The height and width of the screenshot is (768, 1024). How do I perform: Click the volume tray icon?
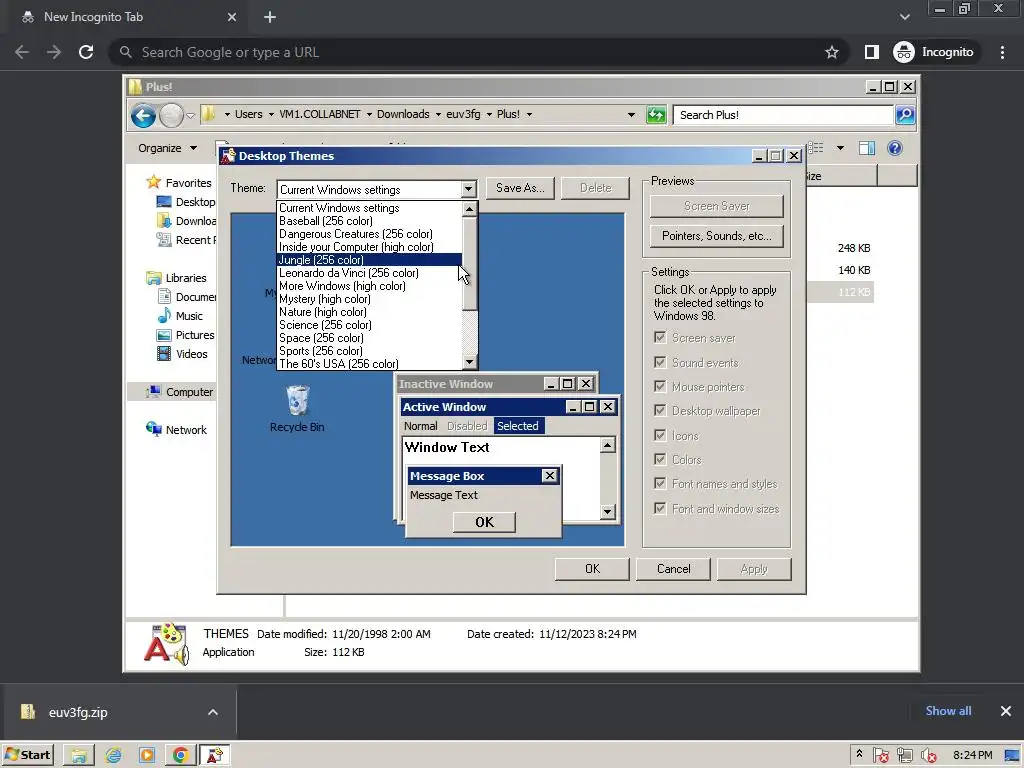coord(928,756)
